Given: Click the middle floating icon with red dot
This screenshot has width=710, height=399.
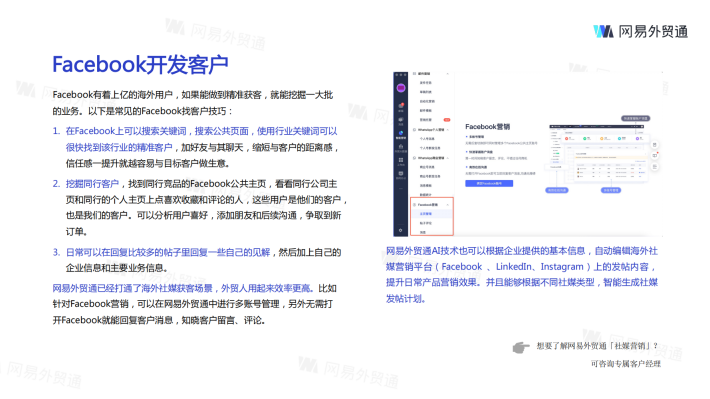Looking at the screenshot, I should [x=654, y=155].
